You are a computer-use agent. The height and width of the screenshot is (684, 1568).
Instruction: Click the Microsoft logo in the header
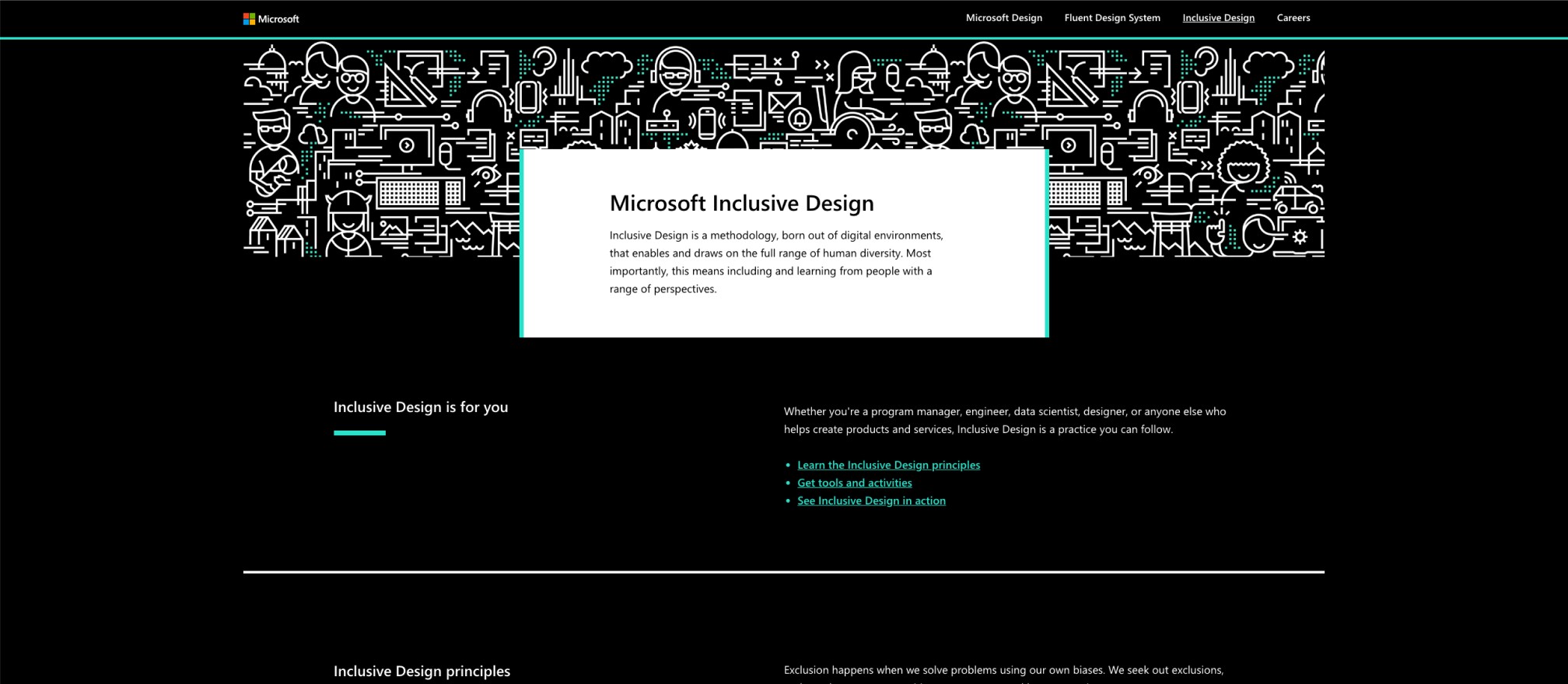click(271, 19)
